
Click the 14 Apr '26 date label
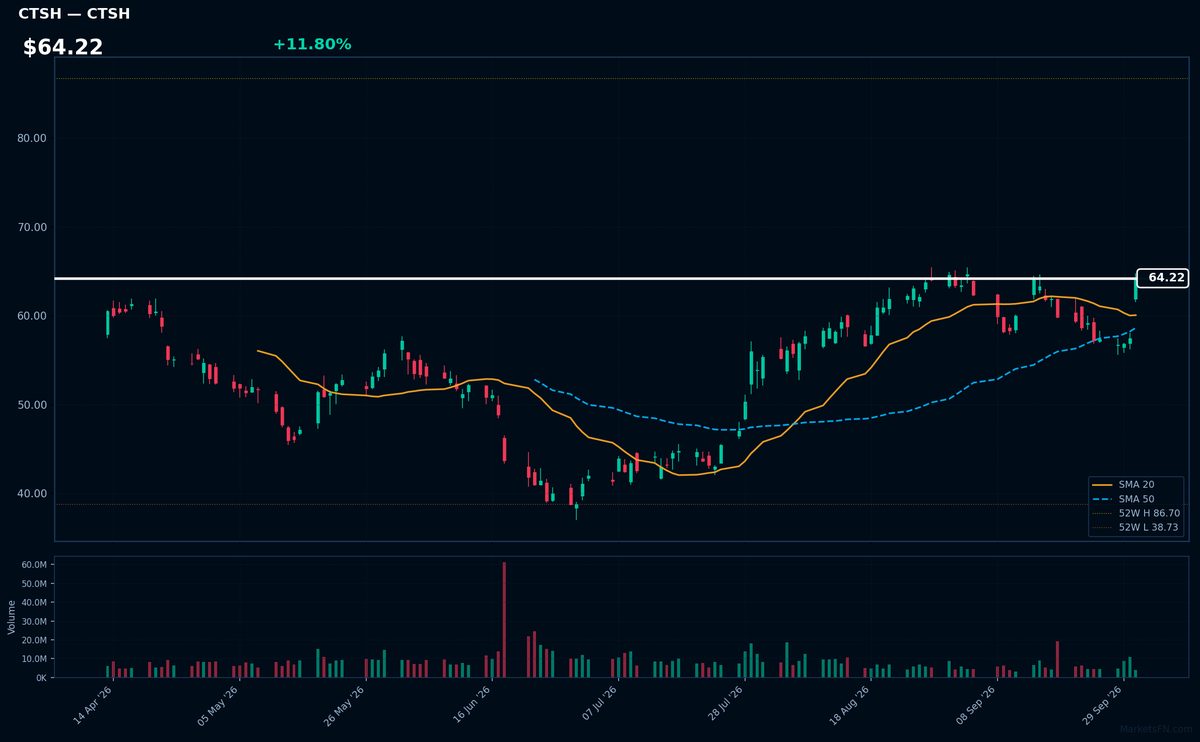(92, 705)
